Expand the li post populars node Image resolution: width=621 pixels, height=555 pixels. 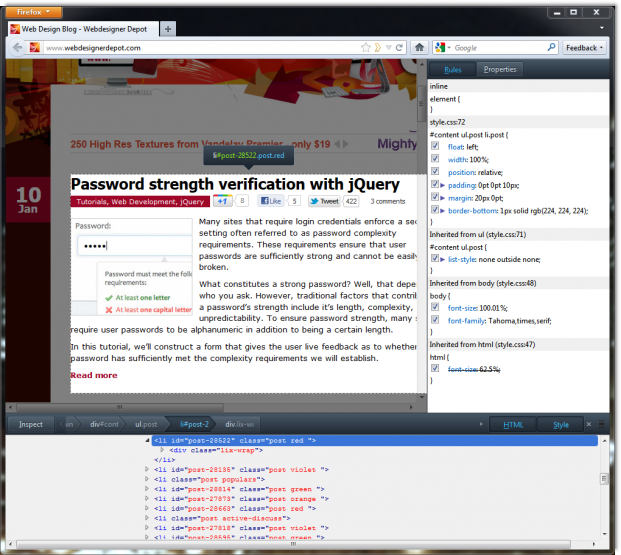(147, 479)
